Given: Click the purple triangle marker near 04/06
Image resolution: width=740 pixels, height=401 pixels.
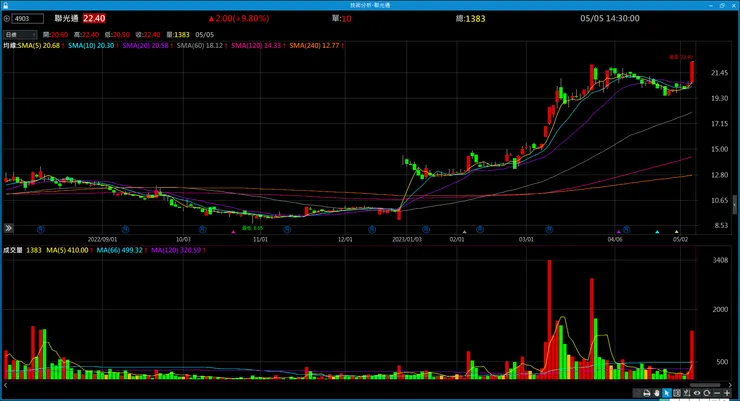Looking at the screenshot, I should [x=618, y=232].
